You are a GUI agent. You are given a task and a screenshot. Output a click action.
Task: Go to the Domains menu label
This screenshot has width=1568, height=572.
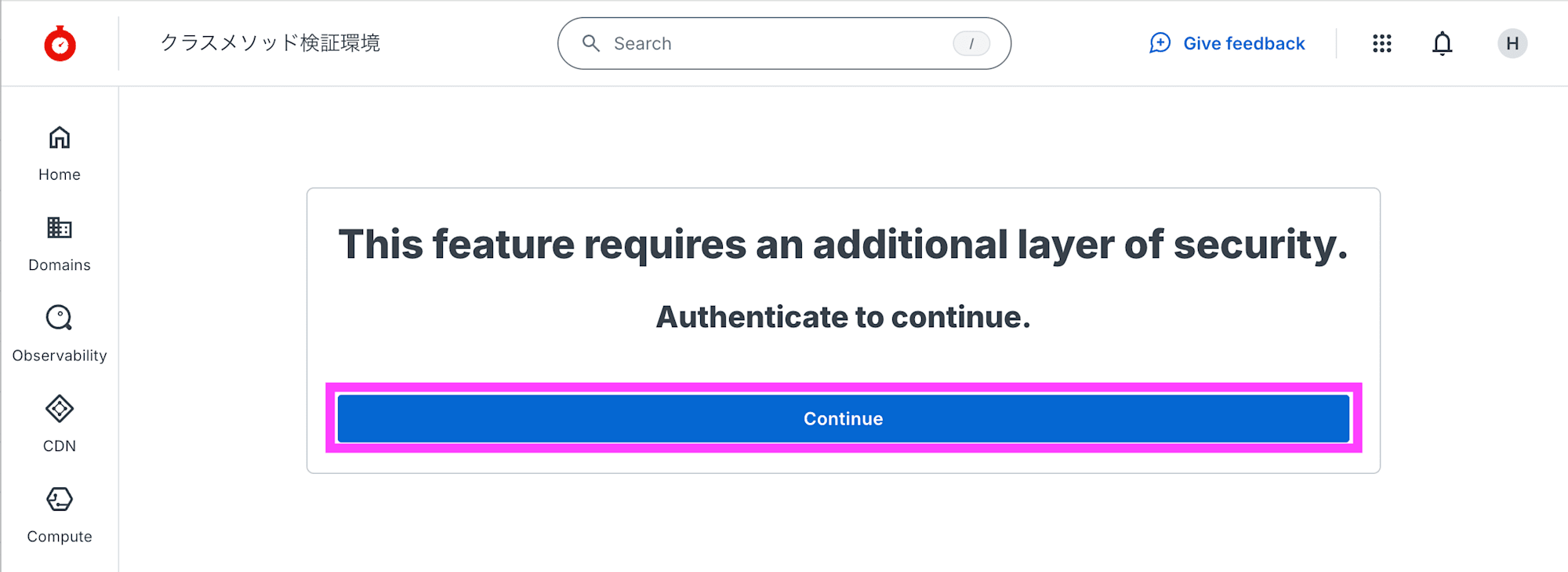point(60,265)
